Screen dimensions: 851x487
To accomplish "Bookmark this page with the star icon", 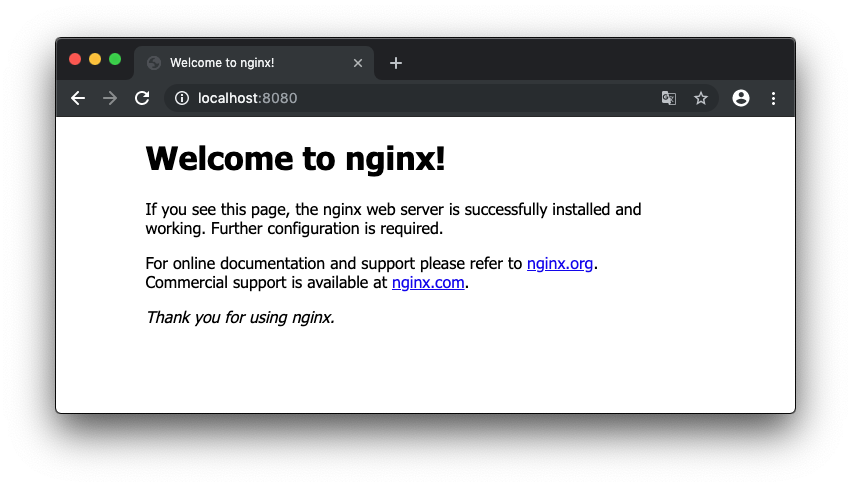I will (701, 98).
